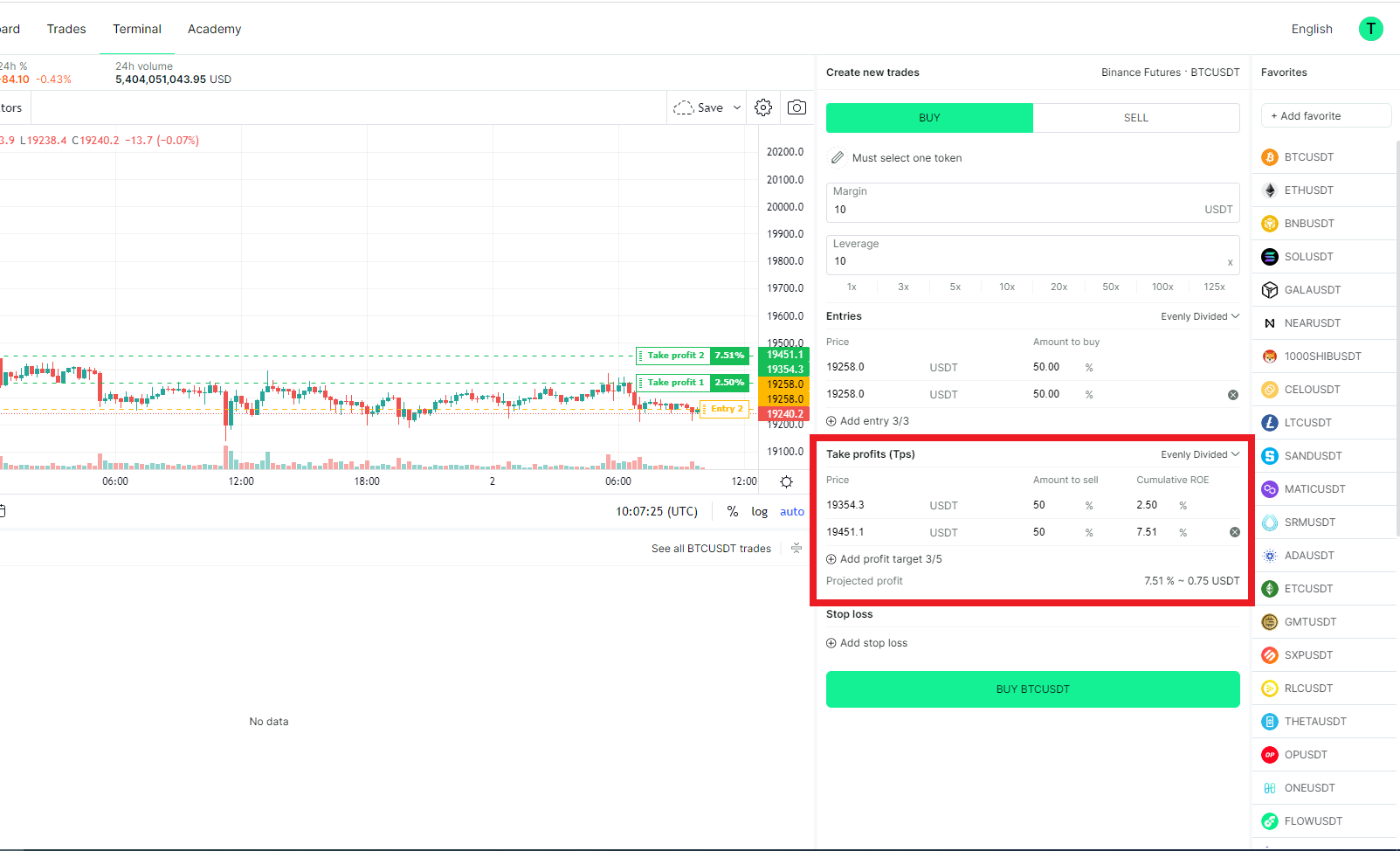This screenshot has width=1400, height=851.
Task: Remove the 19451.1 take profit target
Action: click(1234, 532)
